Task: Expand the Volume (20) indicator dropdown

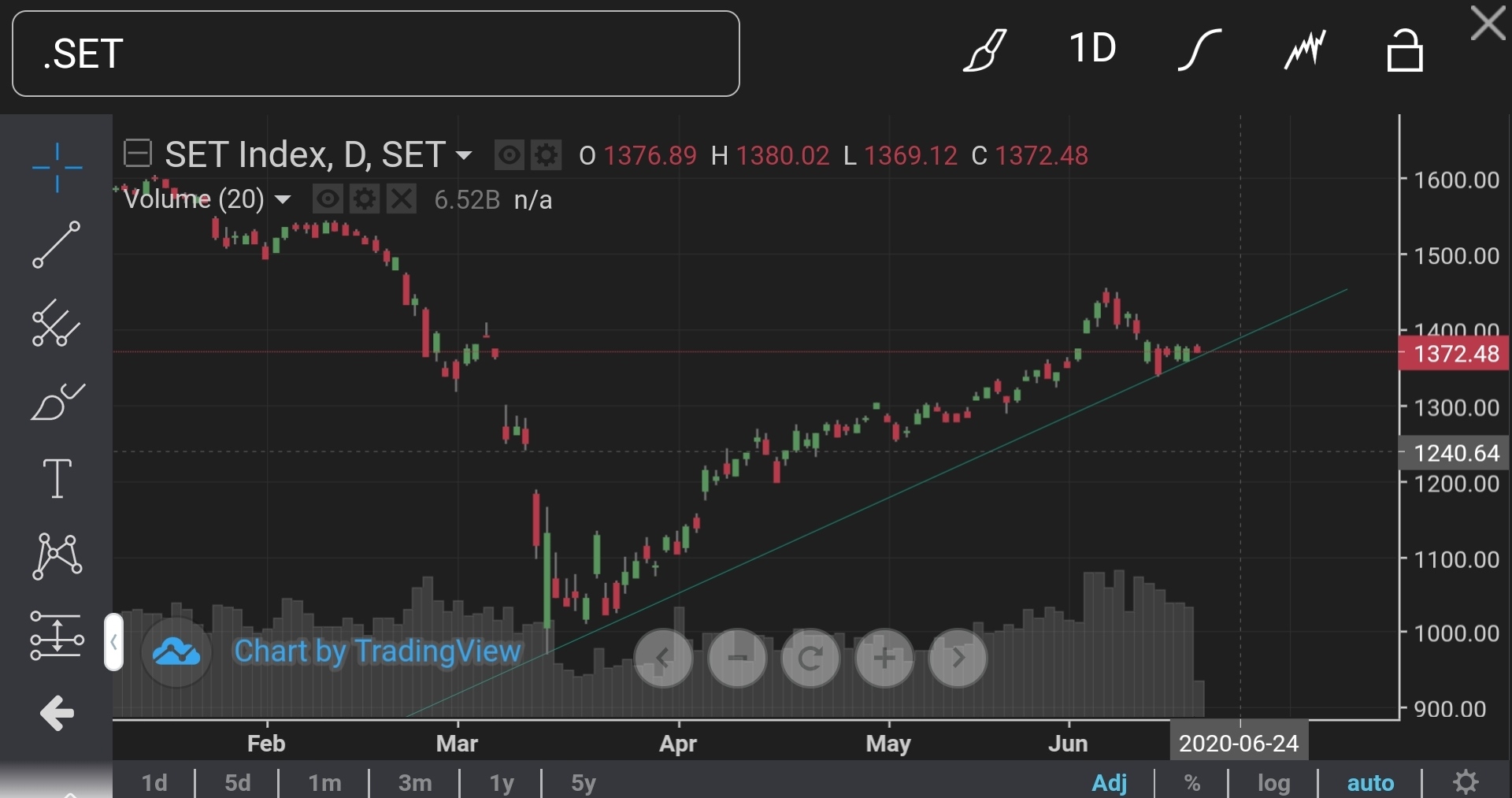Action: pos(282,199)
